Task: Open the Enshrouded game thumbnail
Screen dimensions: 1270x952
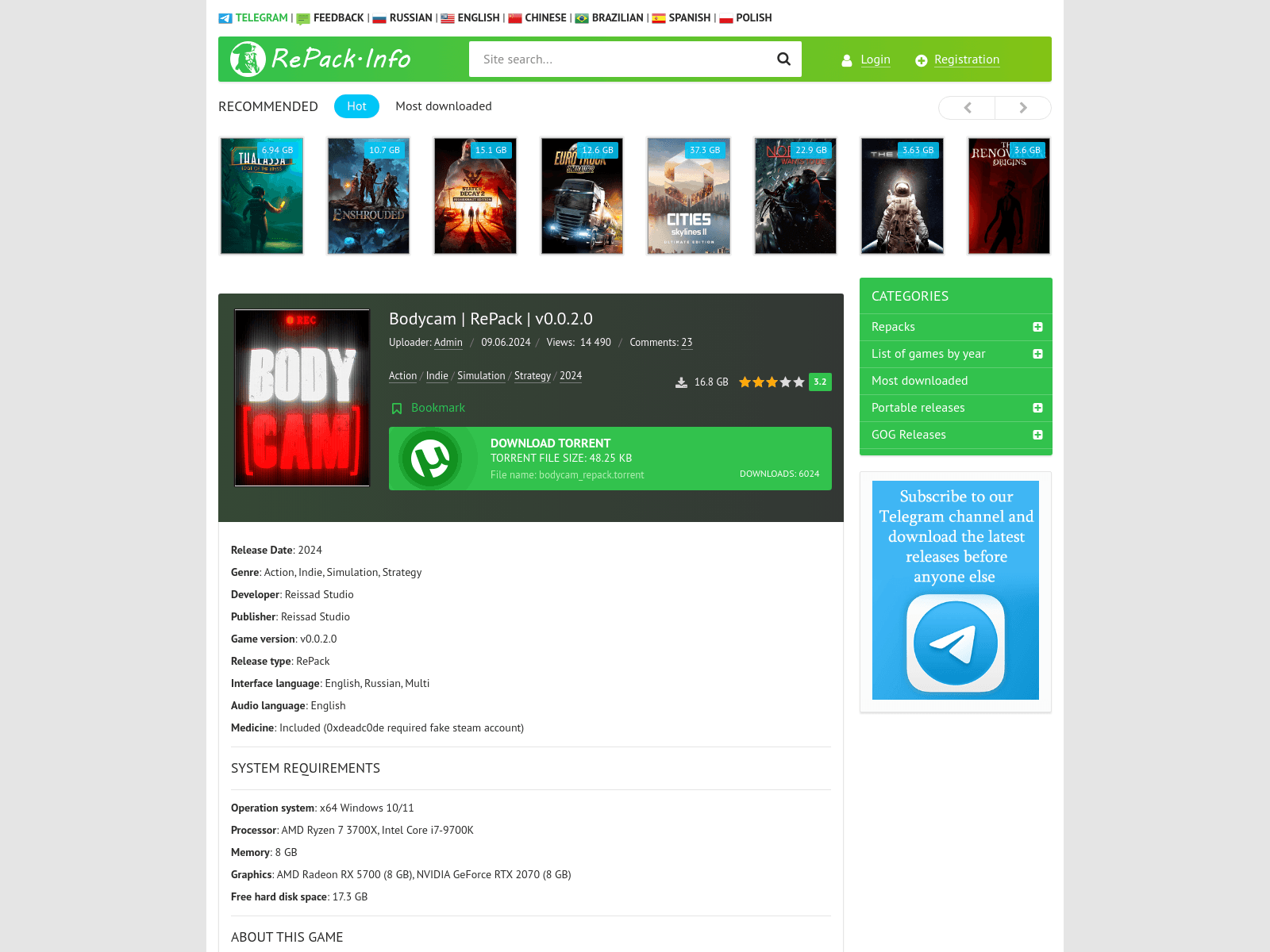Action: [x=368, y=196]
